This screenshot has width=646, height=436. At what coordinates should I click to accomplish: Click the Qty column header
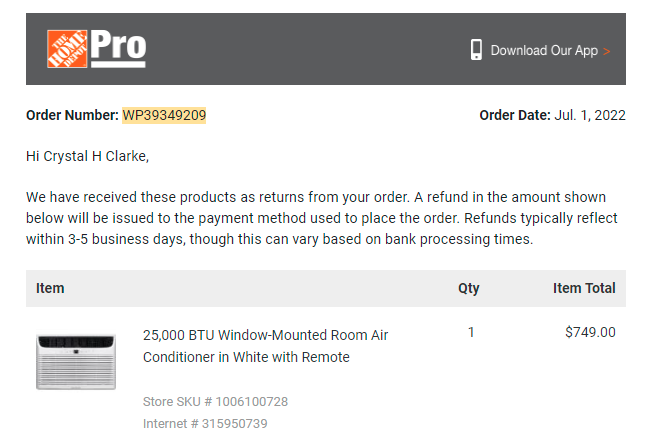[x=469, y=288]
